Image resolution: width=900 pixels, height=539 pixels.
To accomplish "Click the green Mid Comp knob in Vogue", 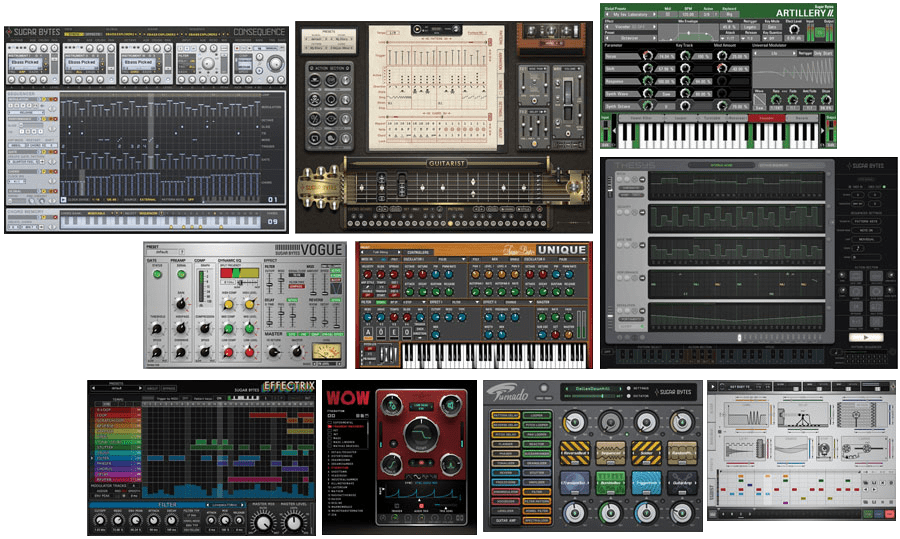I will (x=228, y=328).
